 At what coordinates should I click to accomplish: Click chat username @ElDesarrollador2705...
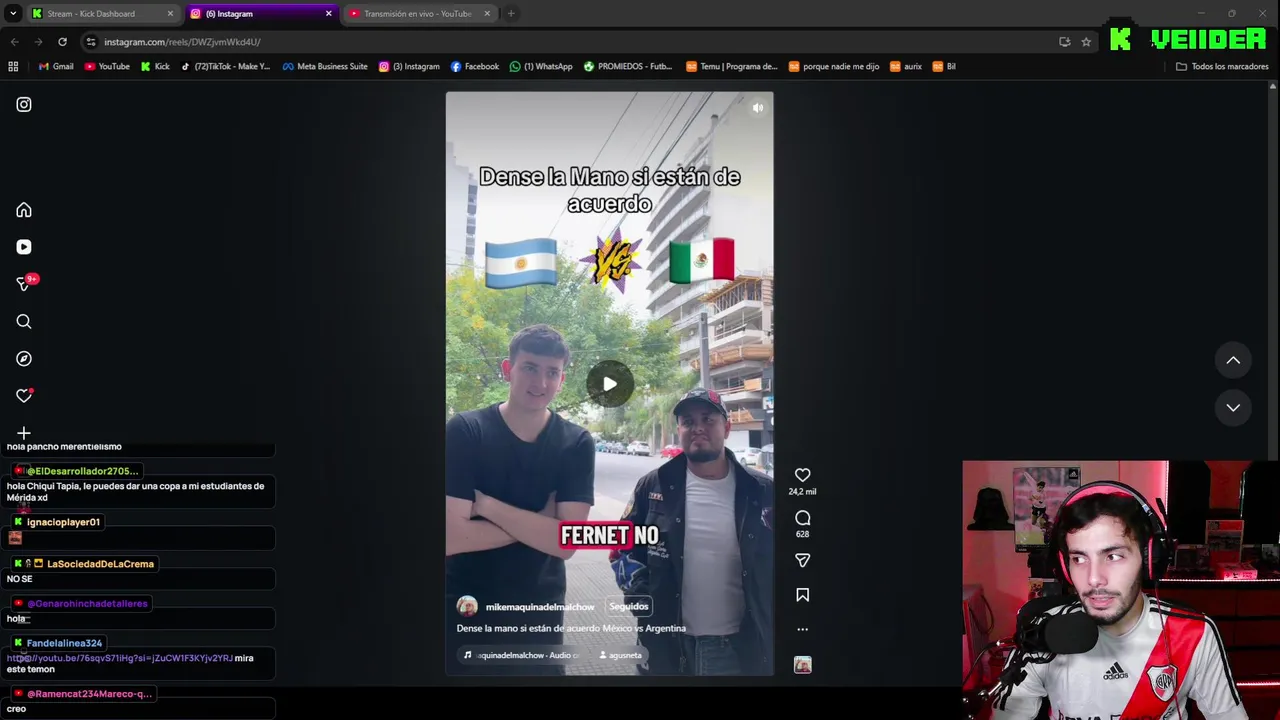point(82,471)
